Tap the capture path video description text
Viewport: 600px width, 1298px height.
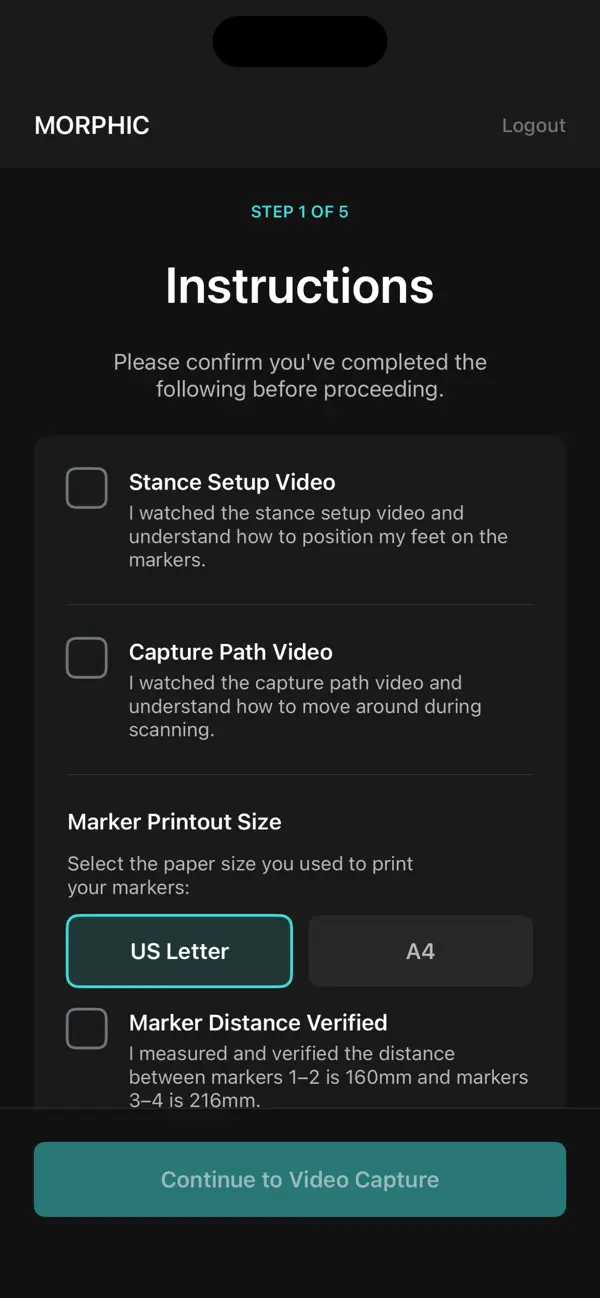(320, 706)
